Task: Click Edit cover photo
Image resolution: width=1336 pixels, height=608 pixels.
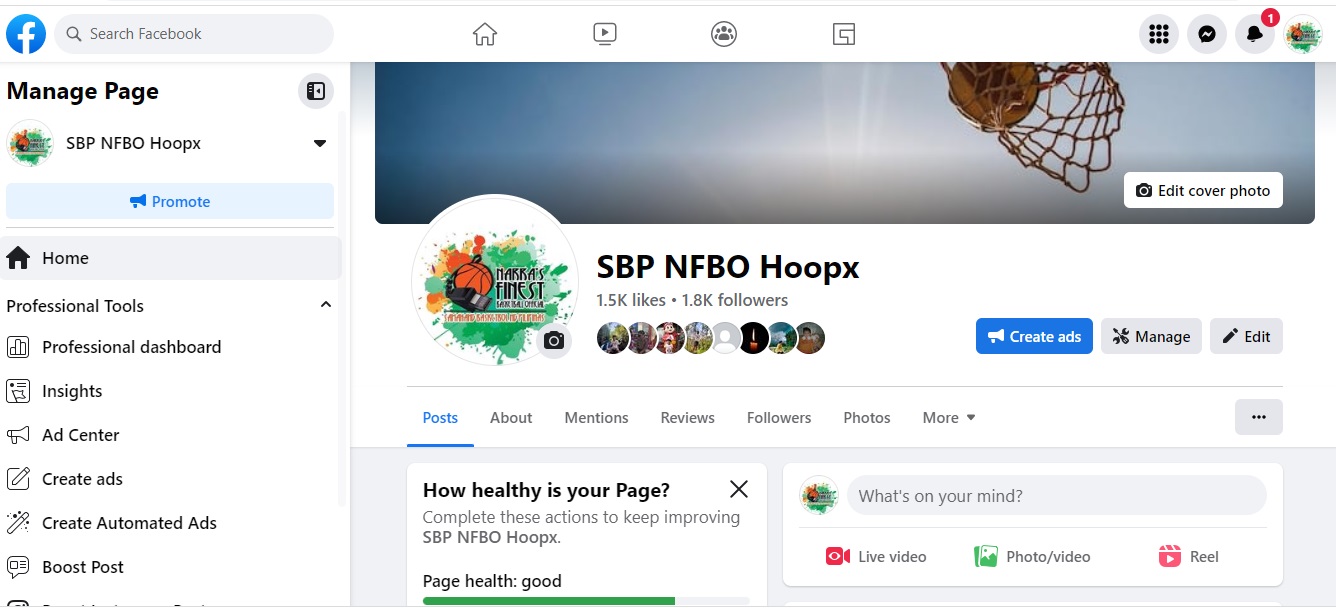Action: (1203, 190)
